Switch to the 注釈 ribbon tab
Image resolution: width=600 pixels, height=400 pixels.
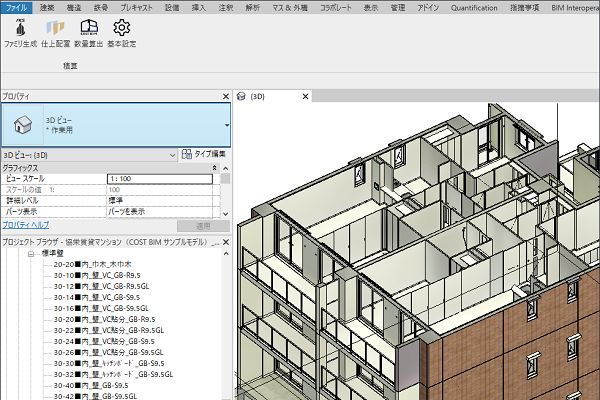[226, 8]
